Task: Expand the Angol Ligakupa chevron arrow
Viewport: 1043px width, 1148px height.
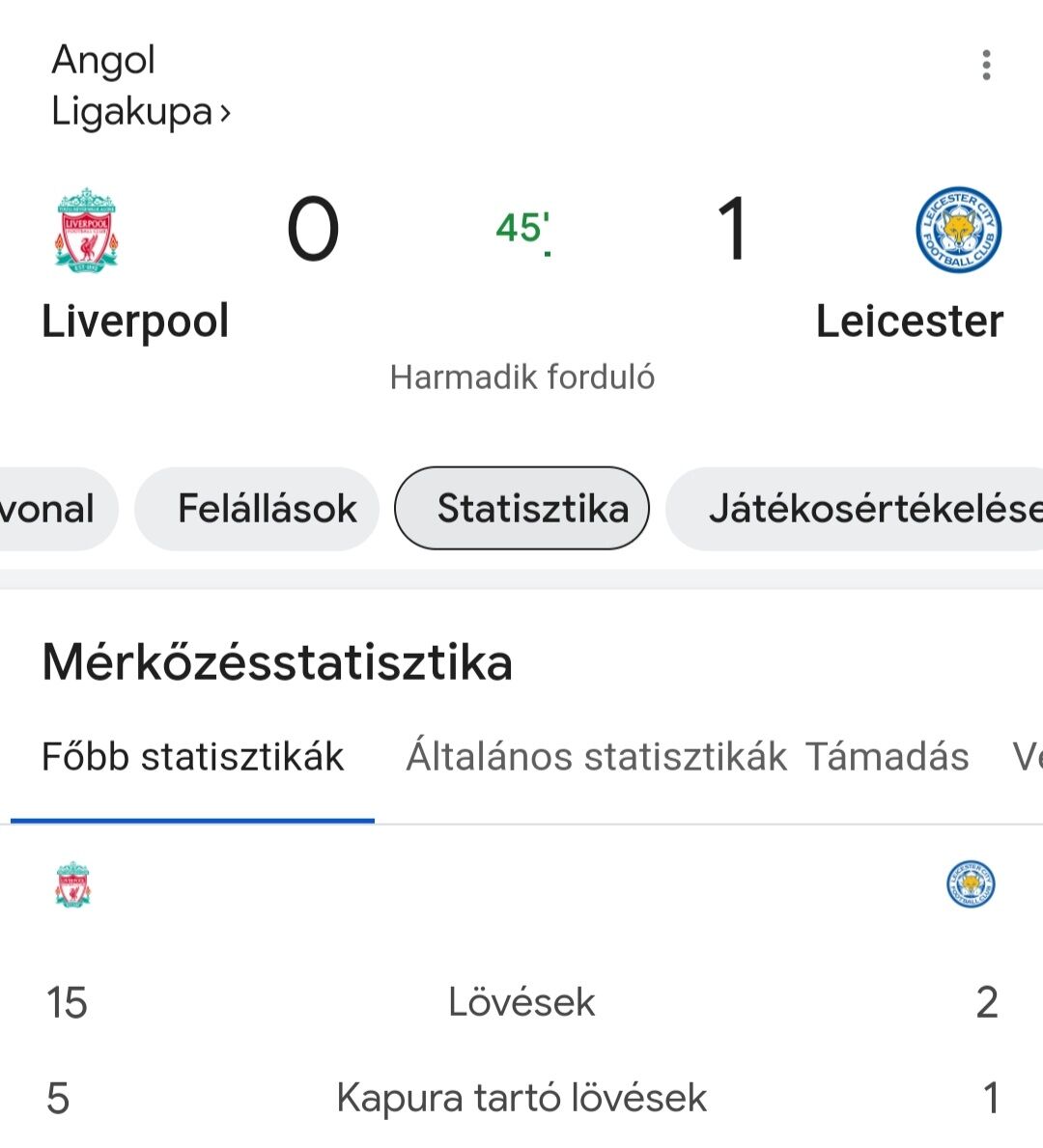Action: [x=225, y=114]
